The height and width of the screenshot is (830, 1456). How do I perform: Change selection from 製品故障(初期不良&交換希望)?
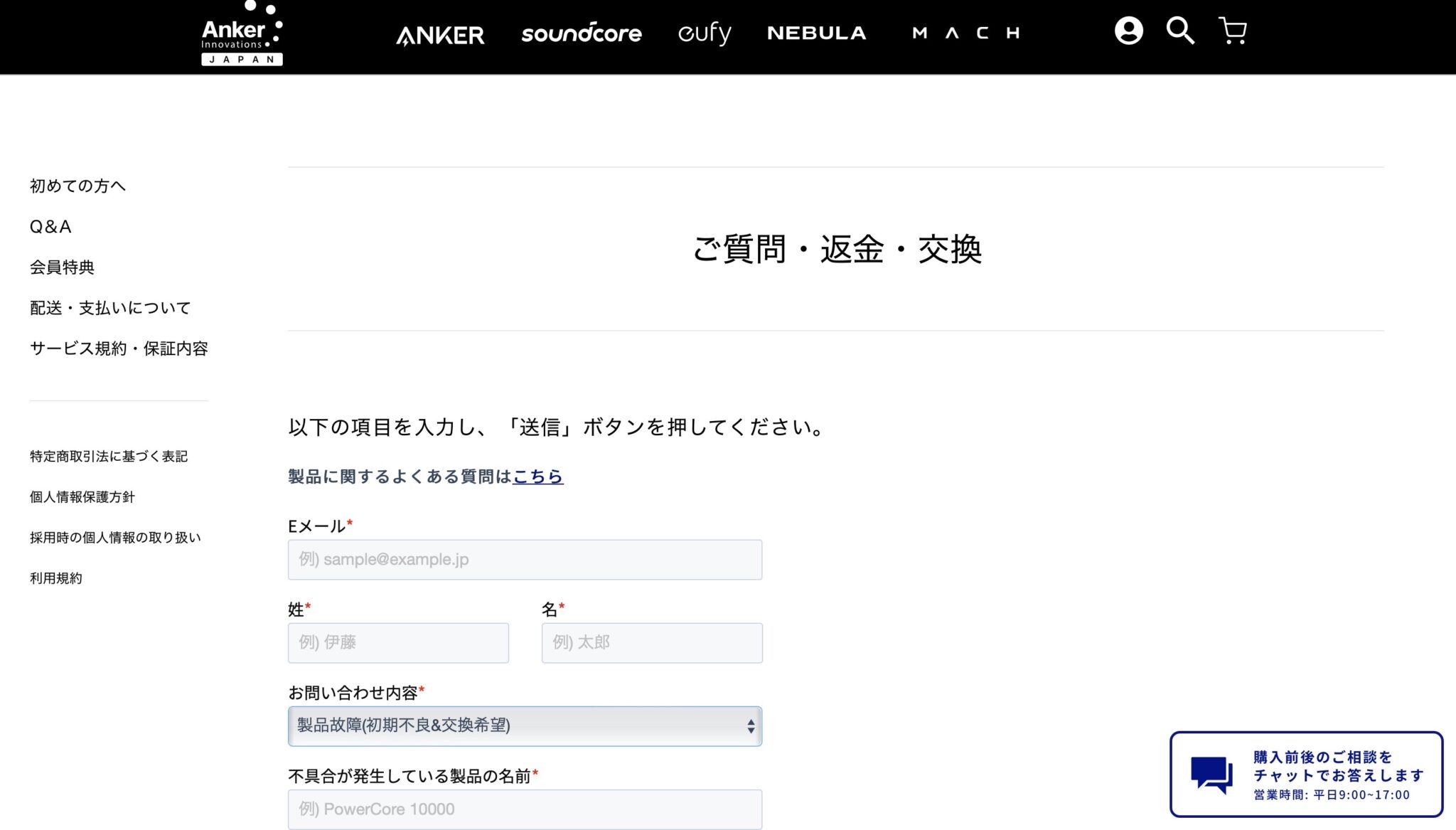[x=525, y=725]
